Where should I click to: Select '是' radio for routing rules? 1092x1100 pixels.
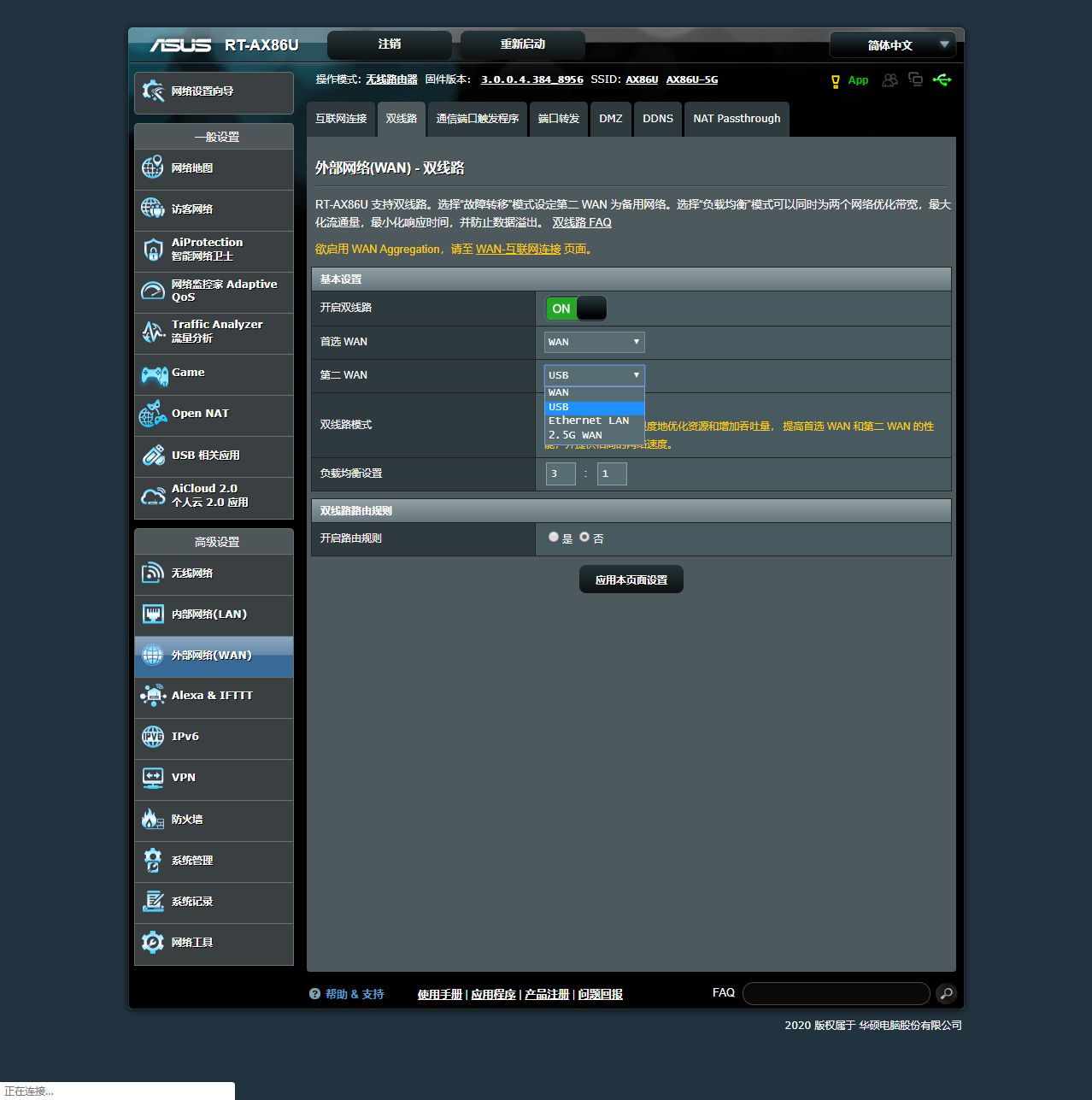pyautogui.click(x=554, y=538)
